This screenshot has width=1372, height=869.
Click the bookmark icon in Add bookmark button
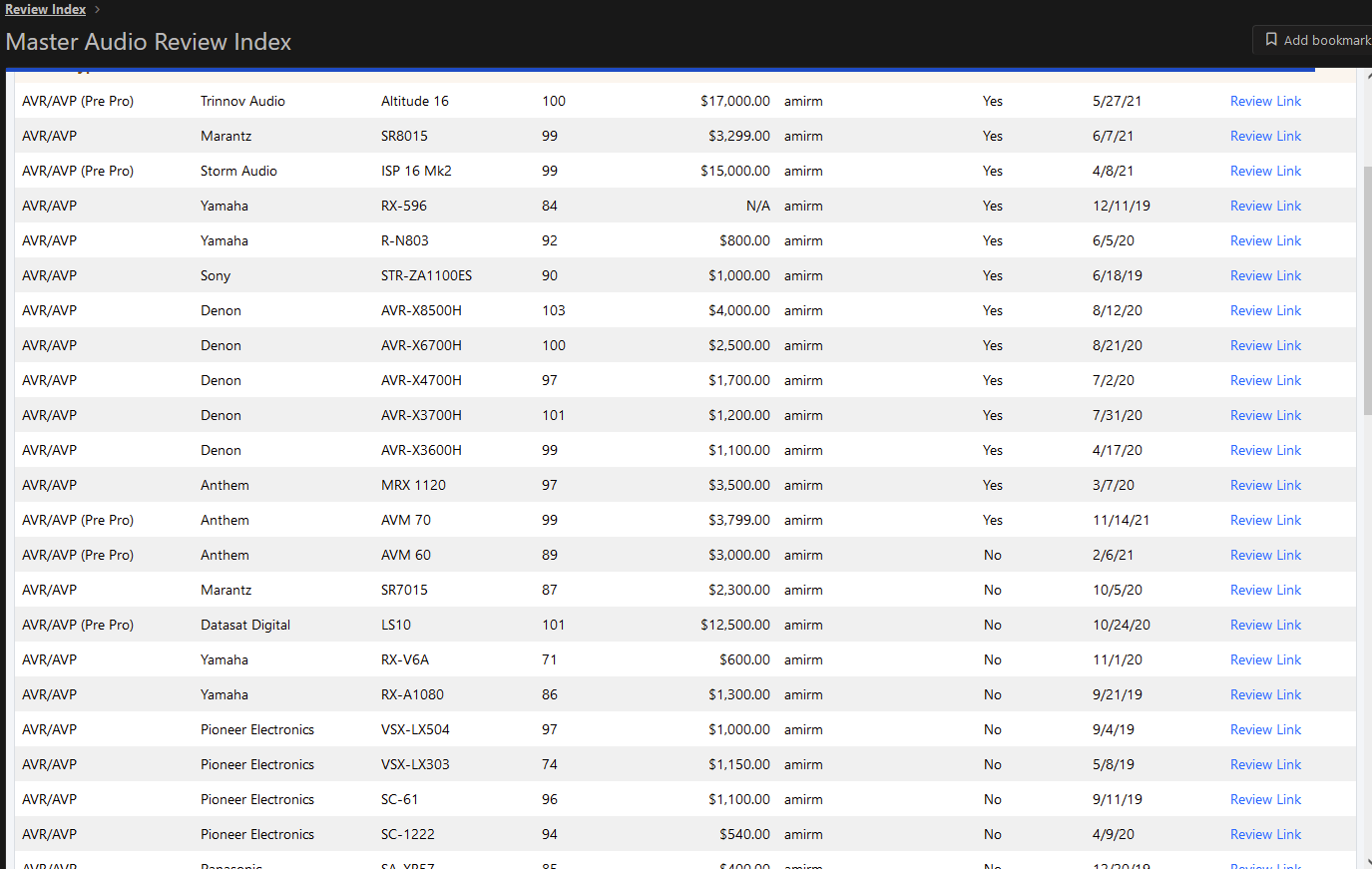(x=1271, y=40)
